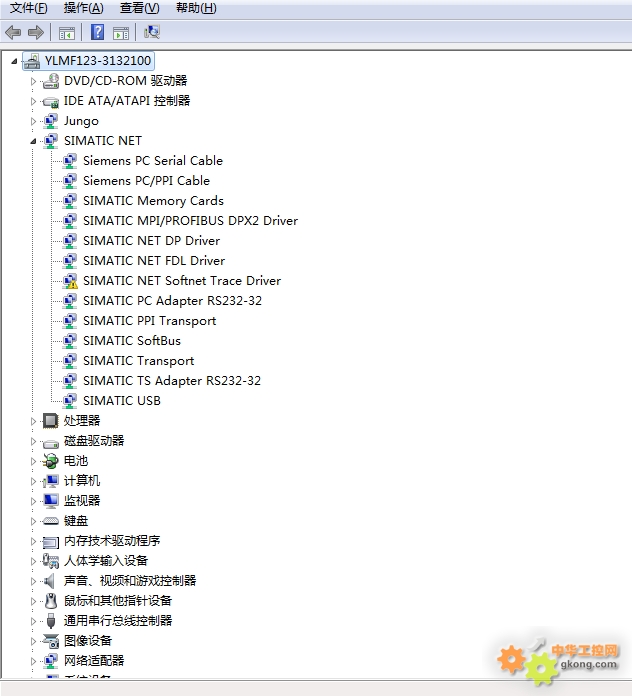Open the 文件(F) menu
The width and height of the screenshot is (632, 696).
28,8
